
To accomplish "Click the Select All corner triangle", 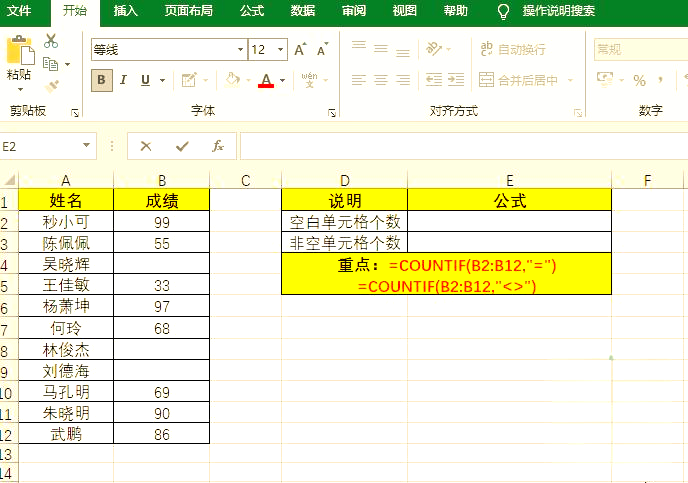I will pos(9,180).
